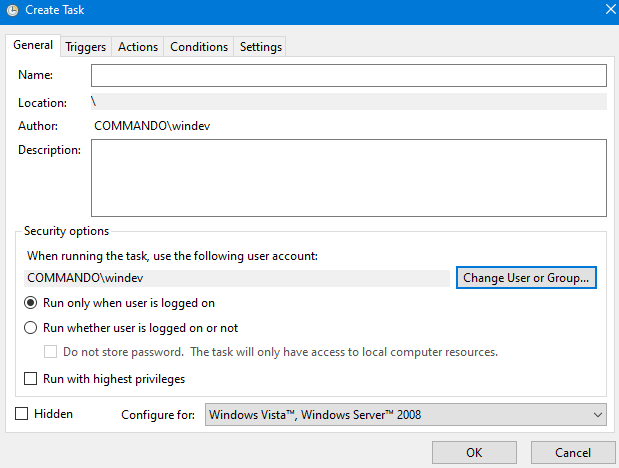Click Cancel to discard the task
Screen dimensions: 619x468
pyautogui.click(x=573, y=452)
